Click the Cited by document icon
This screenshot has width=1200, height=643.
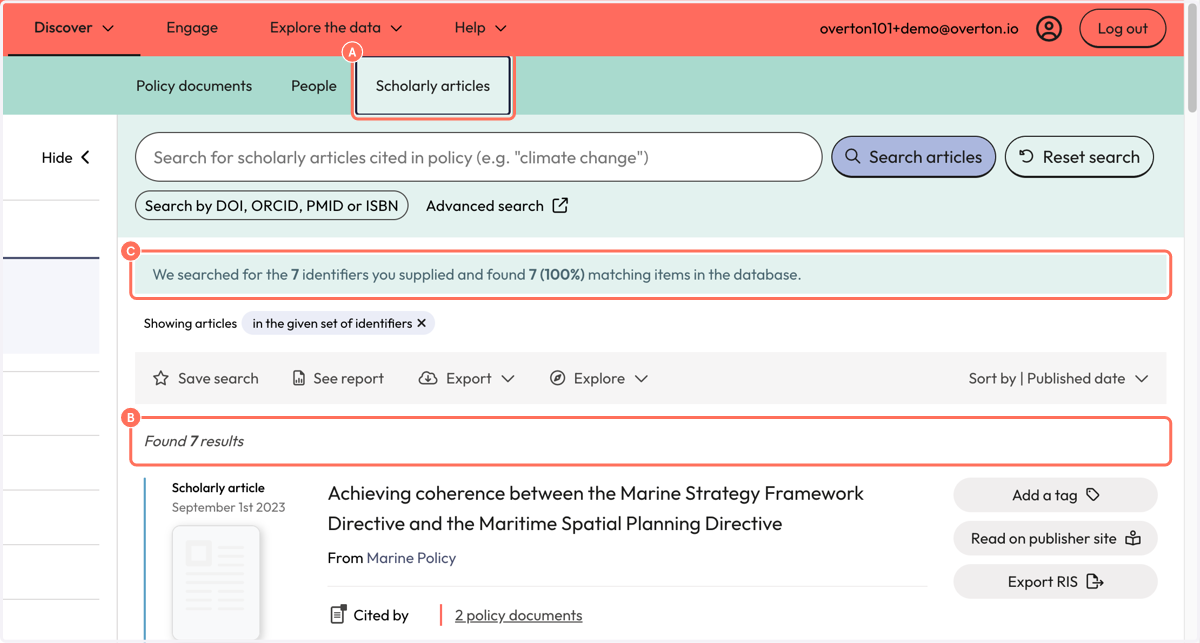click(338, 614)
